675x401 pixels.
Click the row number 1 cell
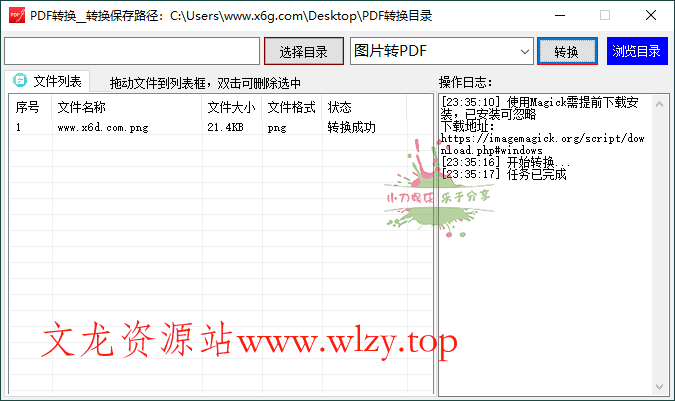point(19,127)
